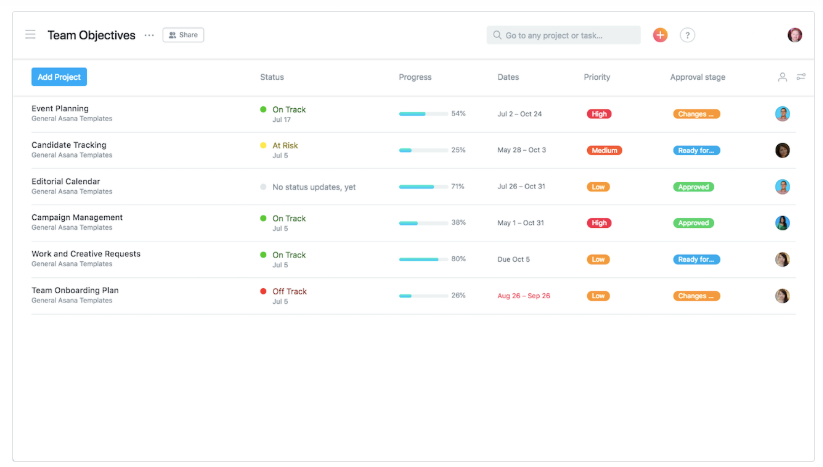Click the Off Track status label
Viewport: 823px width, 467px height.
(x=289, y=291)
